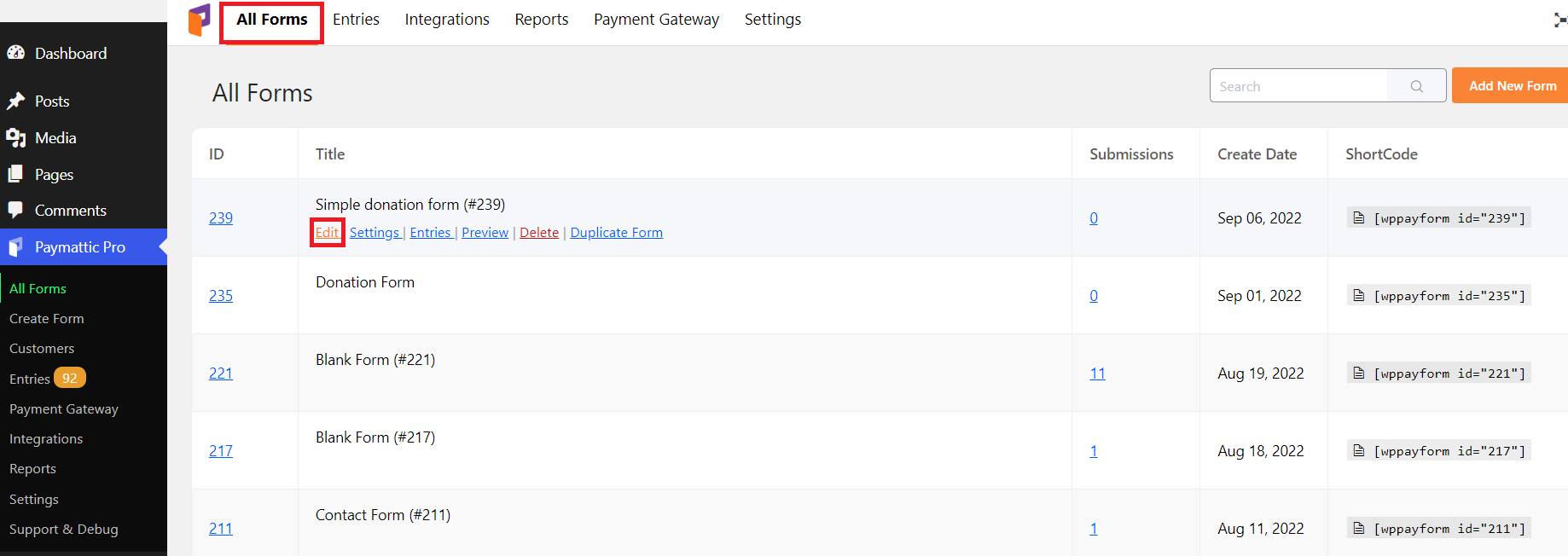
Task: Open the Pages section in sidebar
Action: tap(54, 175)
